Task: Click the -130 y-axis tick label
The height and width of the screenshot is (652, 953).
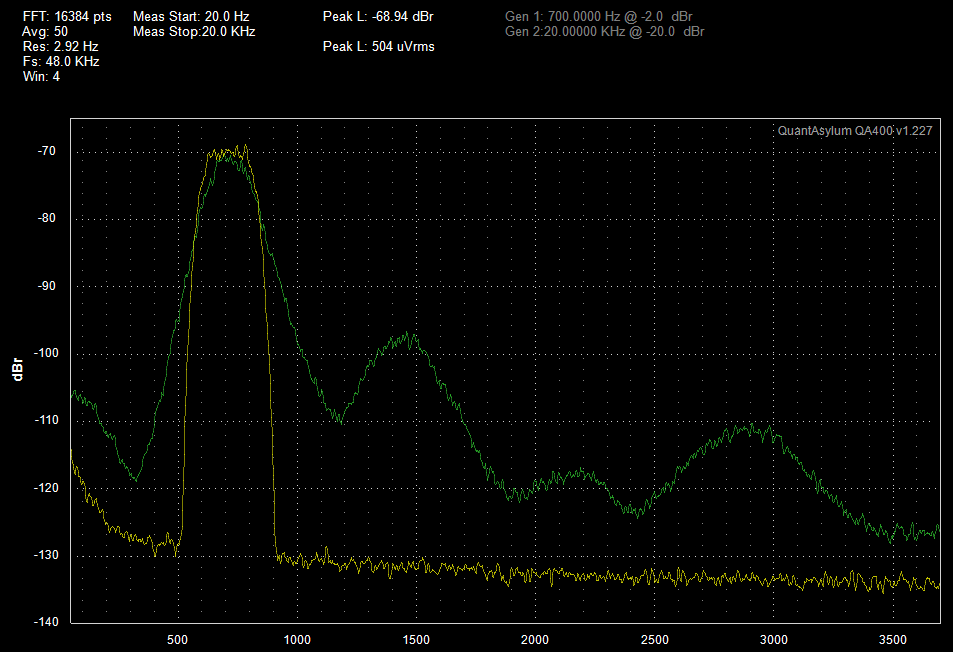Action: pyautogui.click(x=46, y=555)
